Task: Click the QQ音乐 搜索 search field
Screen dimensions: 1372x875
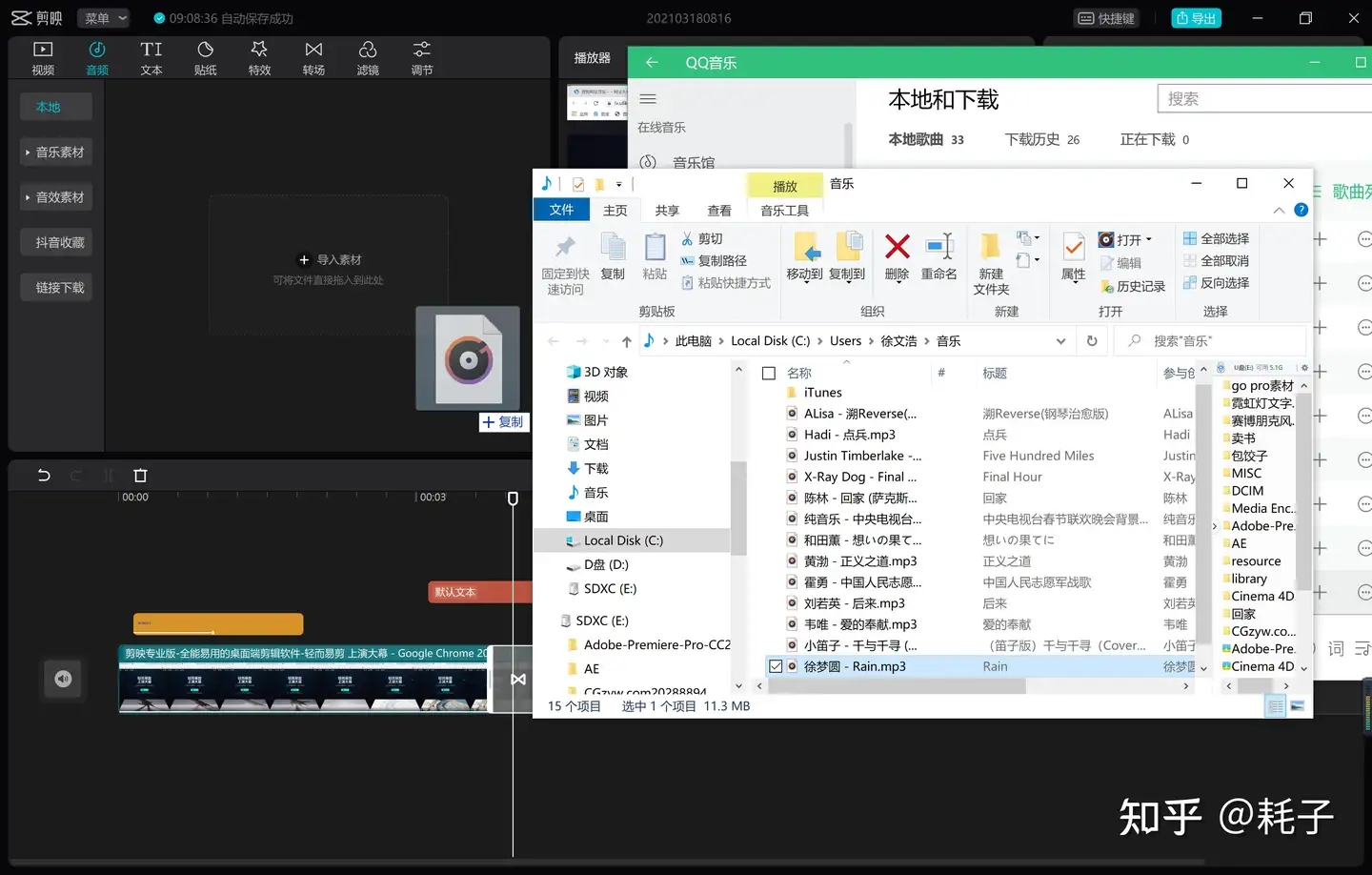Action: click(x=1264, y=99)
